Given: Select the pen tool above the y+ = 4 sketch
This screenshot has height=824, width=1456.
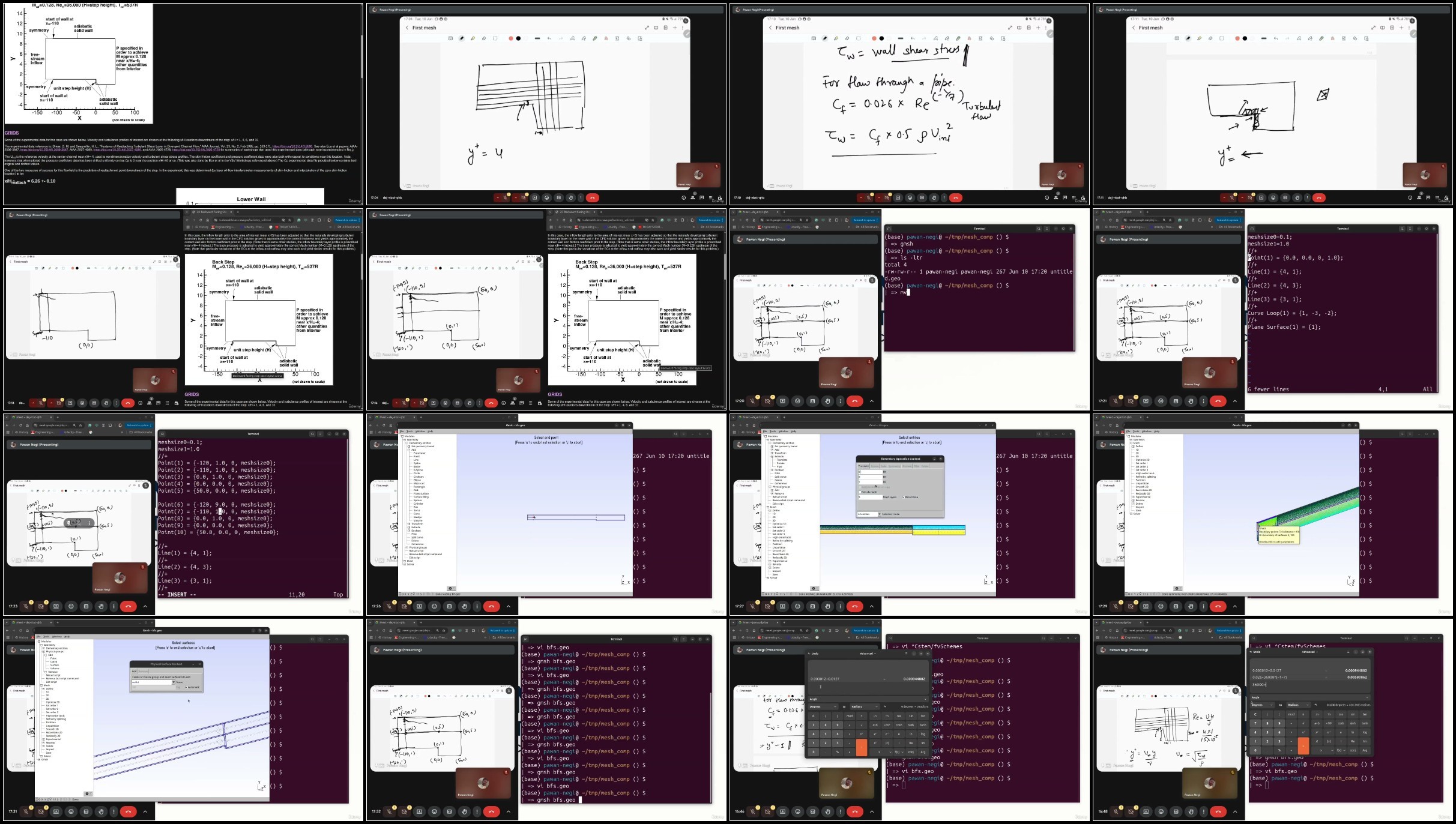Looking at the screenshot, I should (x=461, y=38).
